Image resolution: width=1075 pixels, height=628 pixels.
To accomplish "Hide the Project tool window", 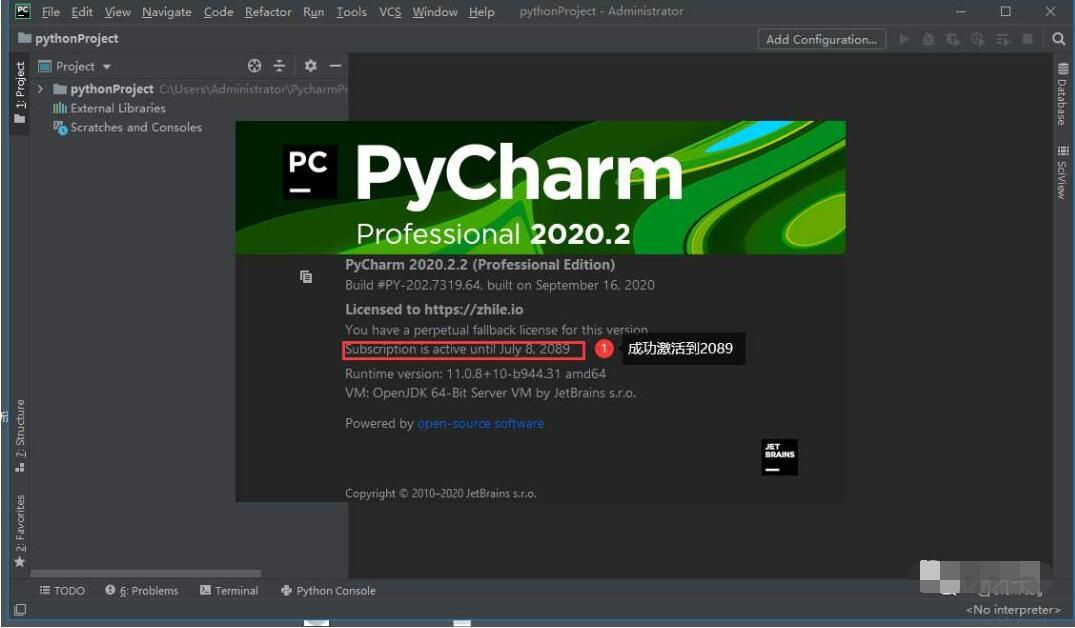I will (335, 66).
